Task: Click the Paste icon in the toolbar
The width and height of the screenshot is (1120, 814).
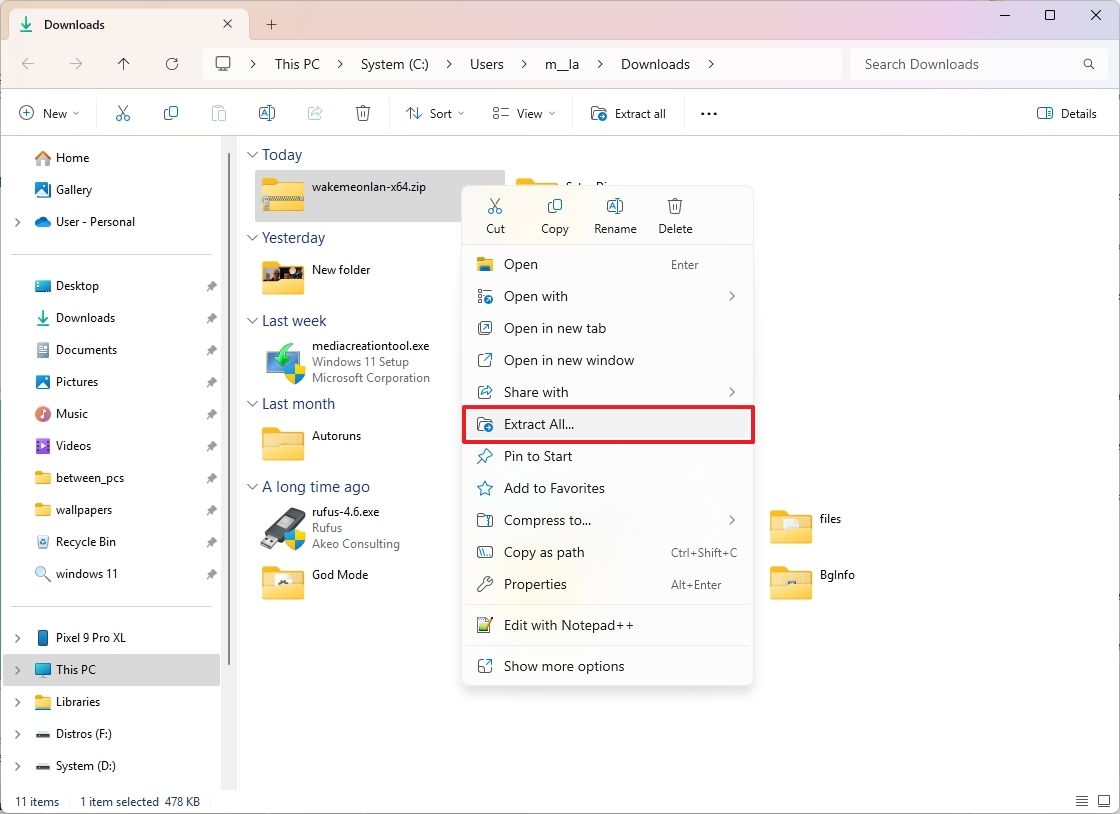Action: pos(219,113)
